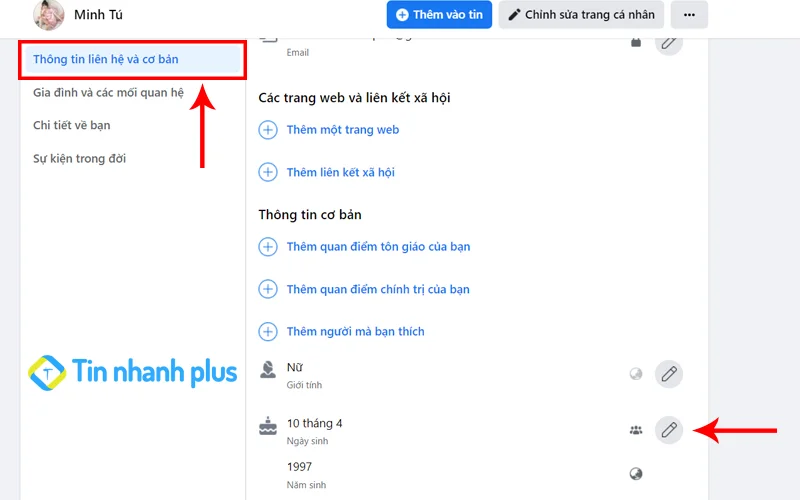The width and height of the screenshot is (800, 500).
Task: Click Thêm quan điểm tôn giáo của bạn
Action: [x=379, y=246]
